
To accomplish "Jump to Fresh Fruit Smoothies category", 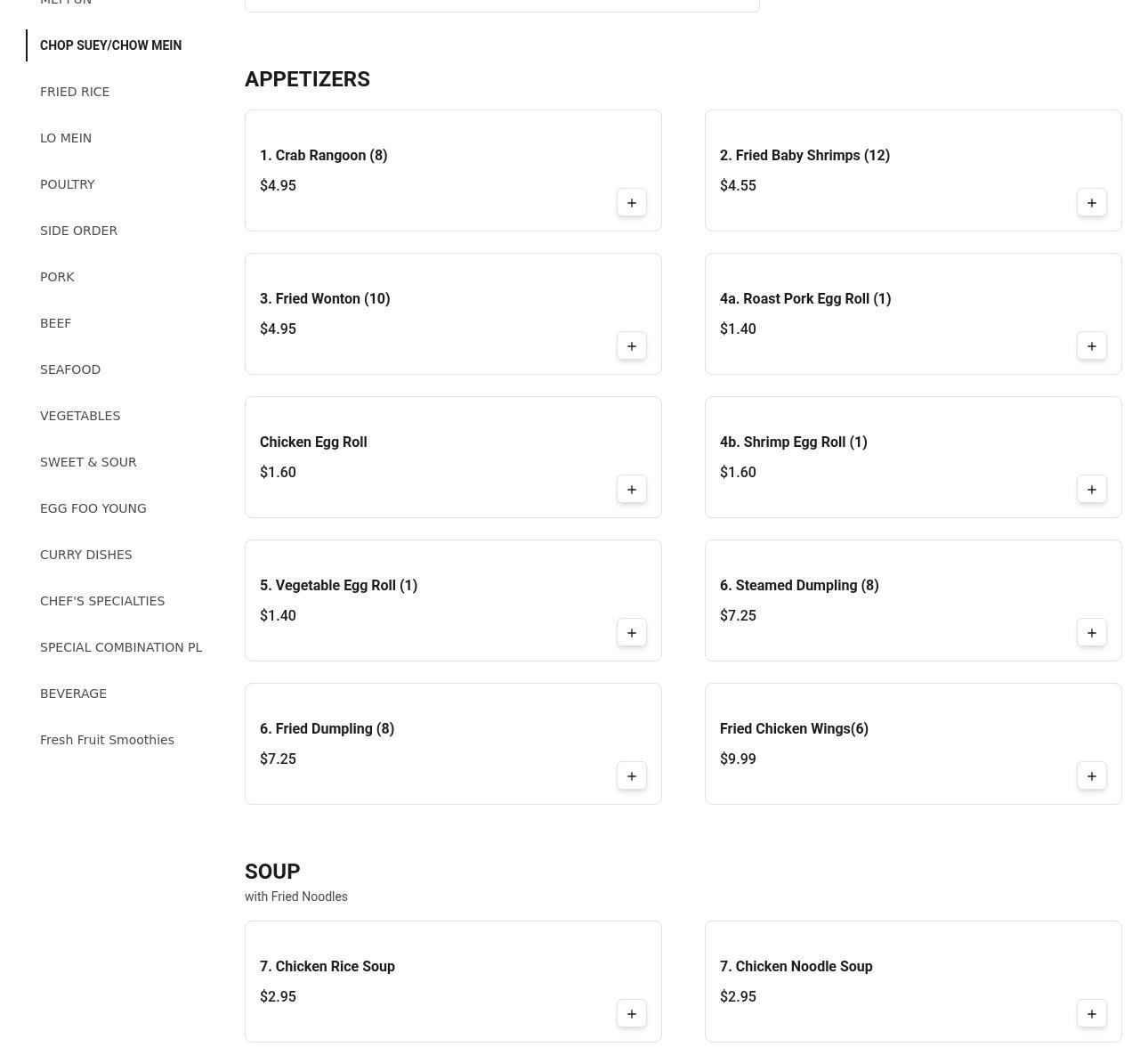I will (x=107, y=740).
